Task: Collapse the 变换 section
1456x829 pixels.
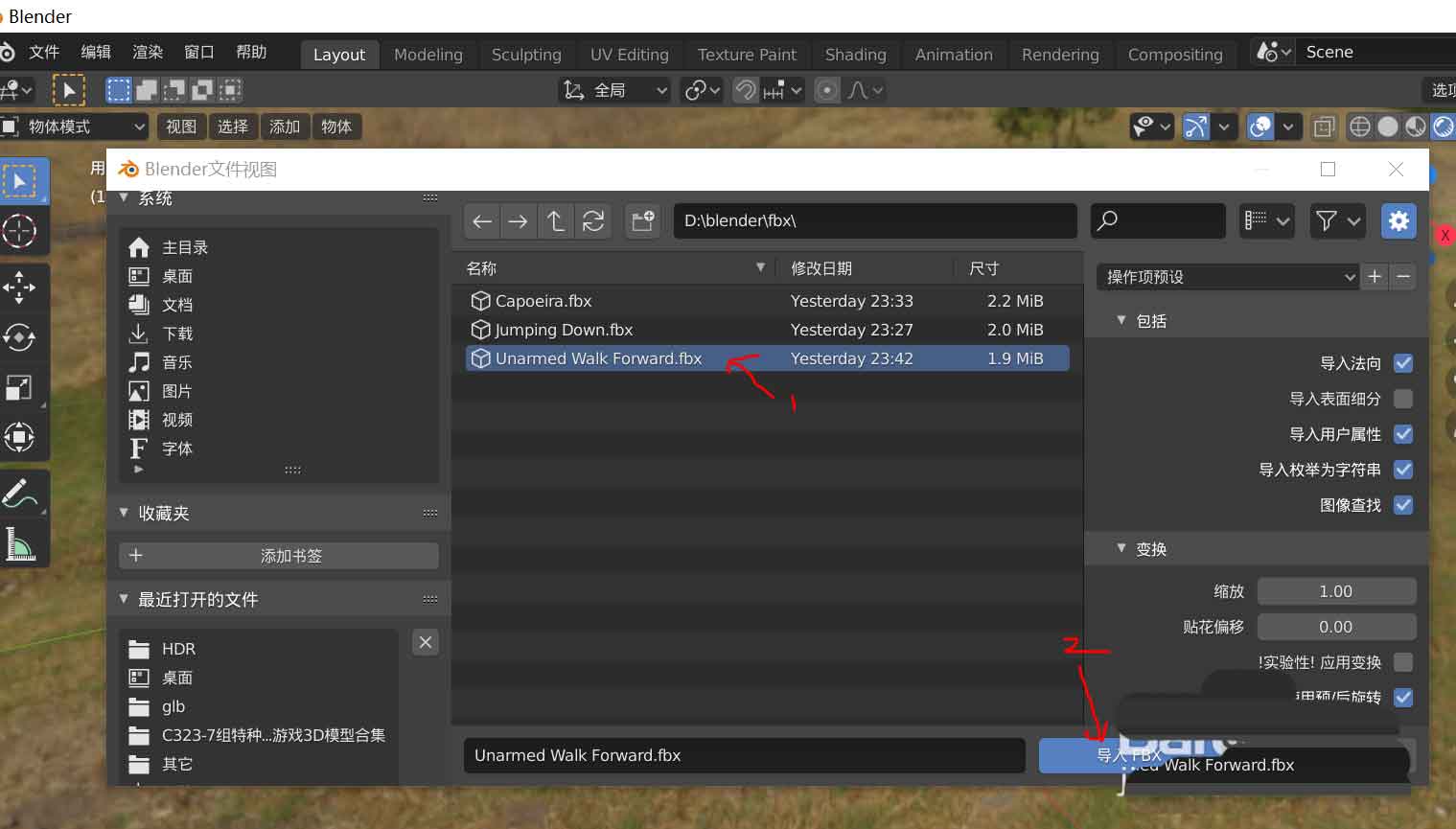Action: click(1121, 549)
